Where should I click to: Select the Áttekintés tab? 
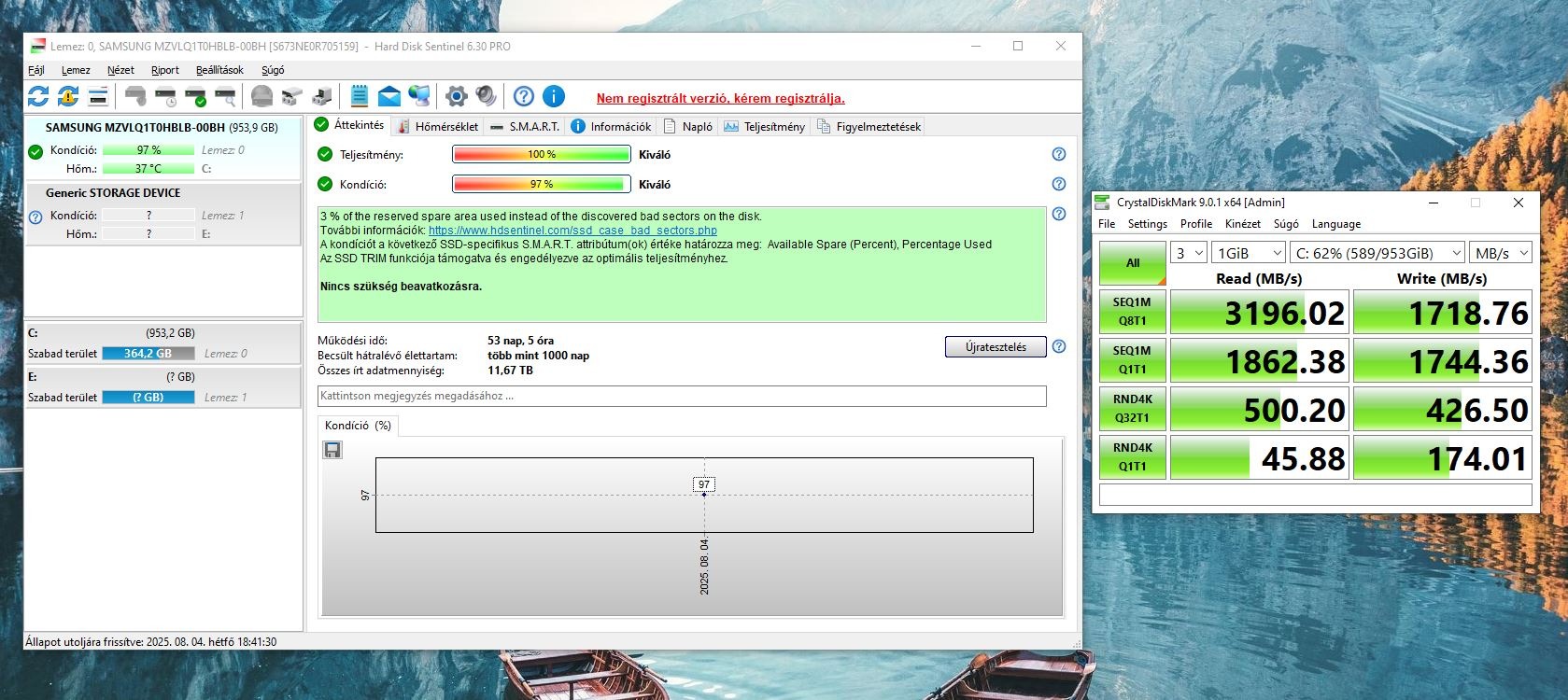click(349, 125)
